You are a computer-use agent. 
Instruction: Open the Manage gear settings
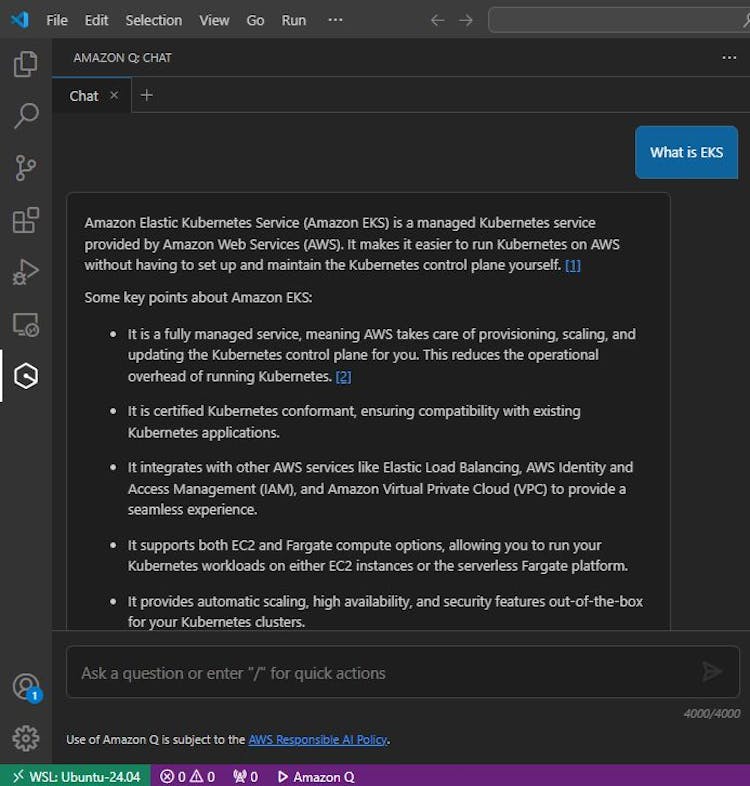(x=26, y=739)
